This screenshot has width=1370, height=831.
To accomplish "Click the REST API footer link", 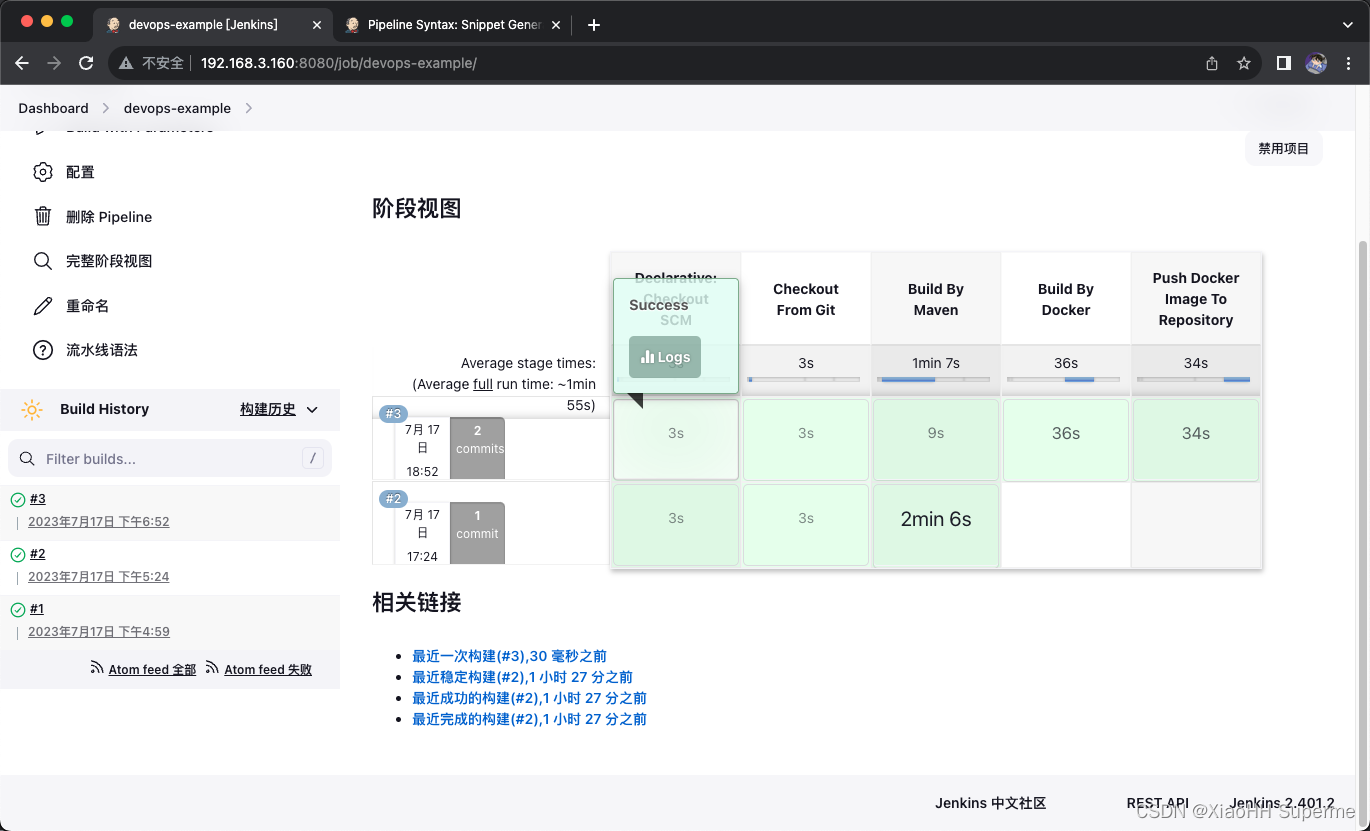I will [1158, 803].
